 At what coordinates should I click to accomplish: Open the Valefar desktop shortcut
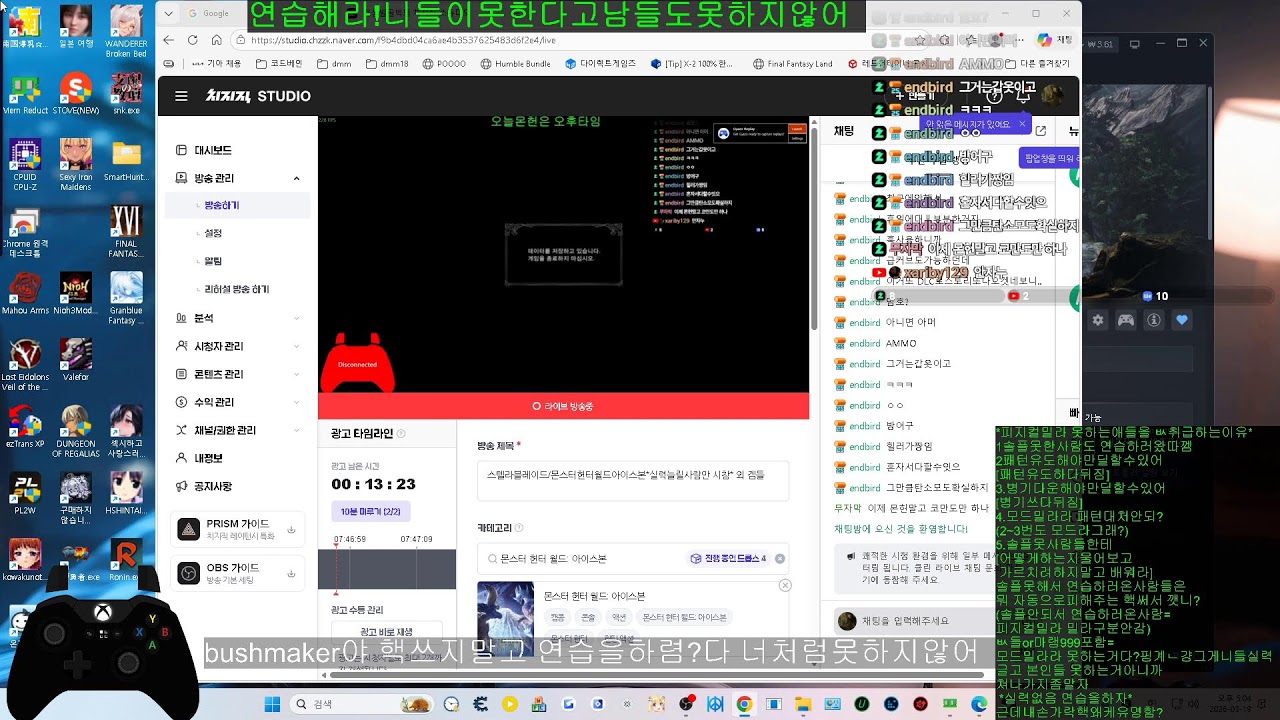[76, 361]
